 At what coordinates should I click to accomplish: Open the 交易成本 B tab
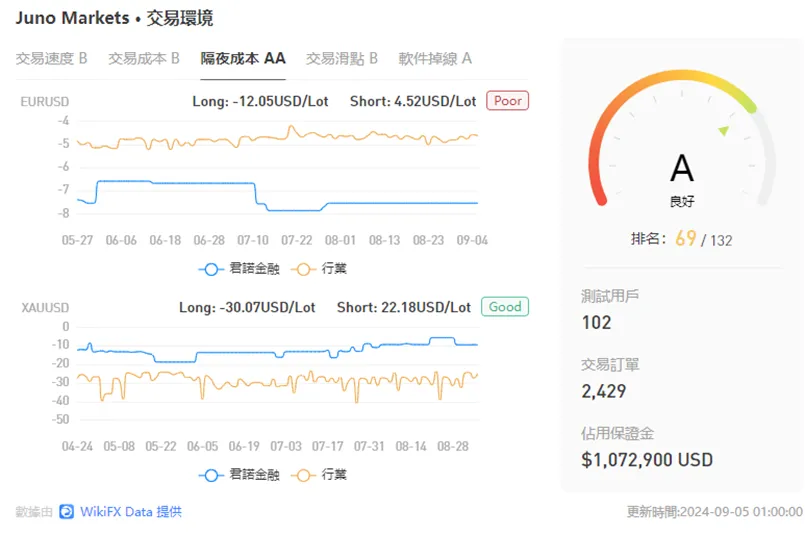[144, 59]
